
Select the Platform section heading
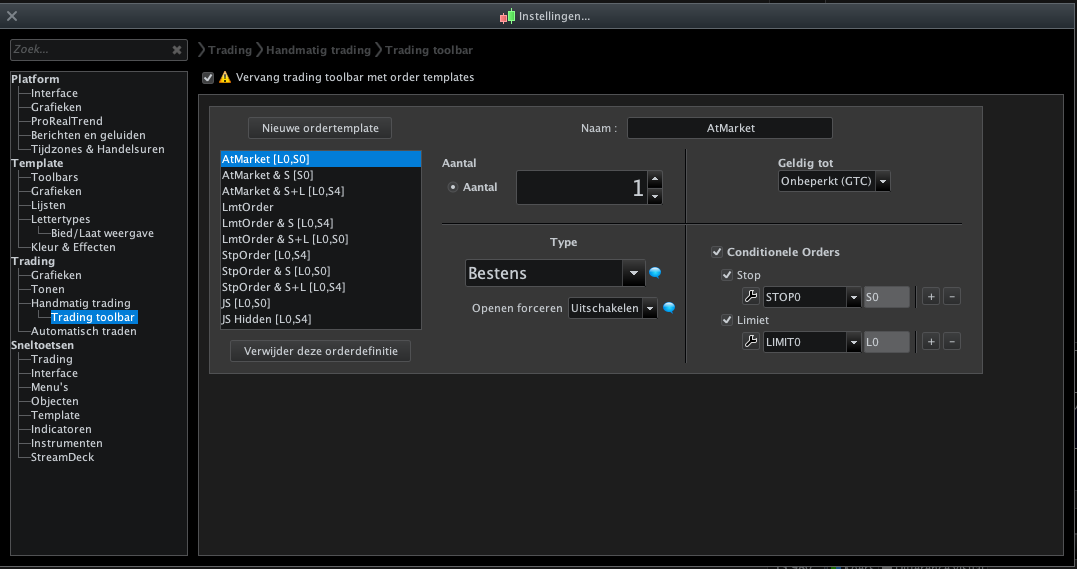[36, 79]
